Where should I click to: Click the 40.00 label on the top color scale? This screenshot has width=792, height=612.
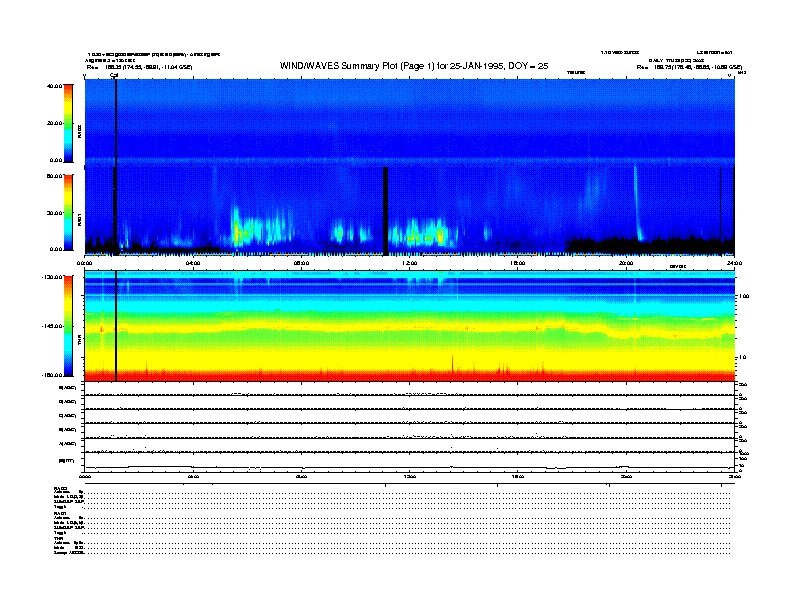point(54,86)
